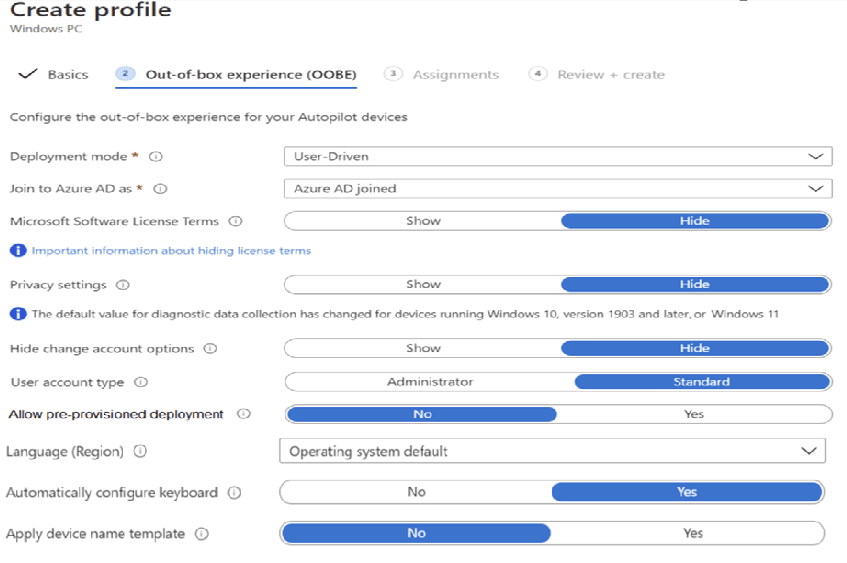Click info icon next to Privacy settings

click(x=122, y=285)
